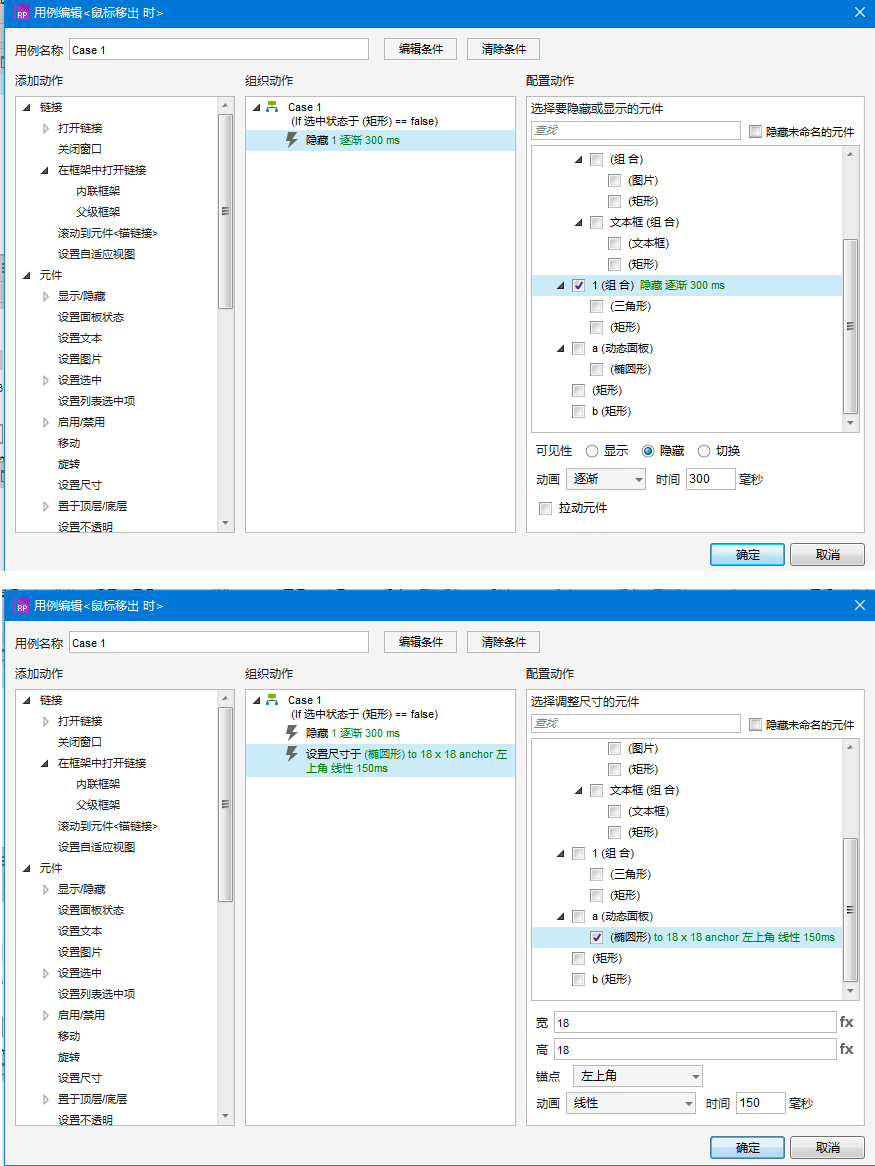Select the 显示 visibility radio button
Viewport: 875px width, 1166px height.
click(x=592, y=451)
